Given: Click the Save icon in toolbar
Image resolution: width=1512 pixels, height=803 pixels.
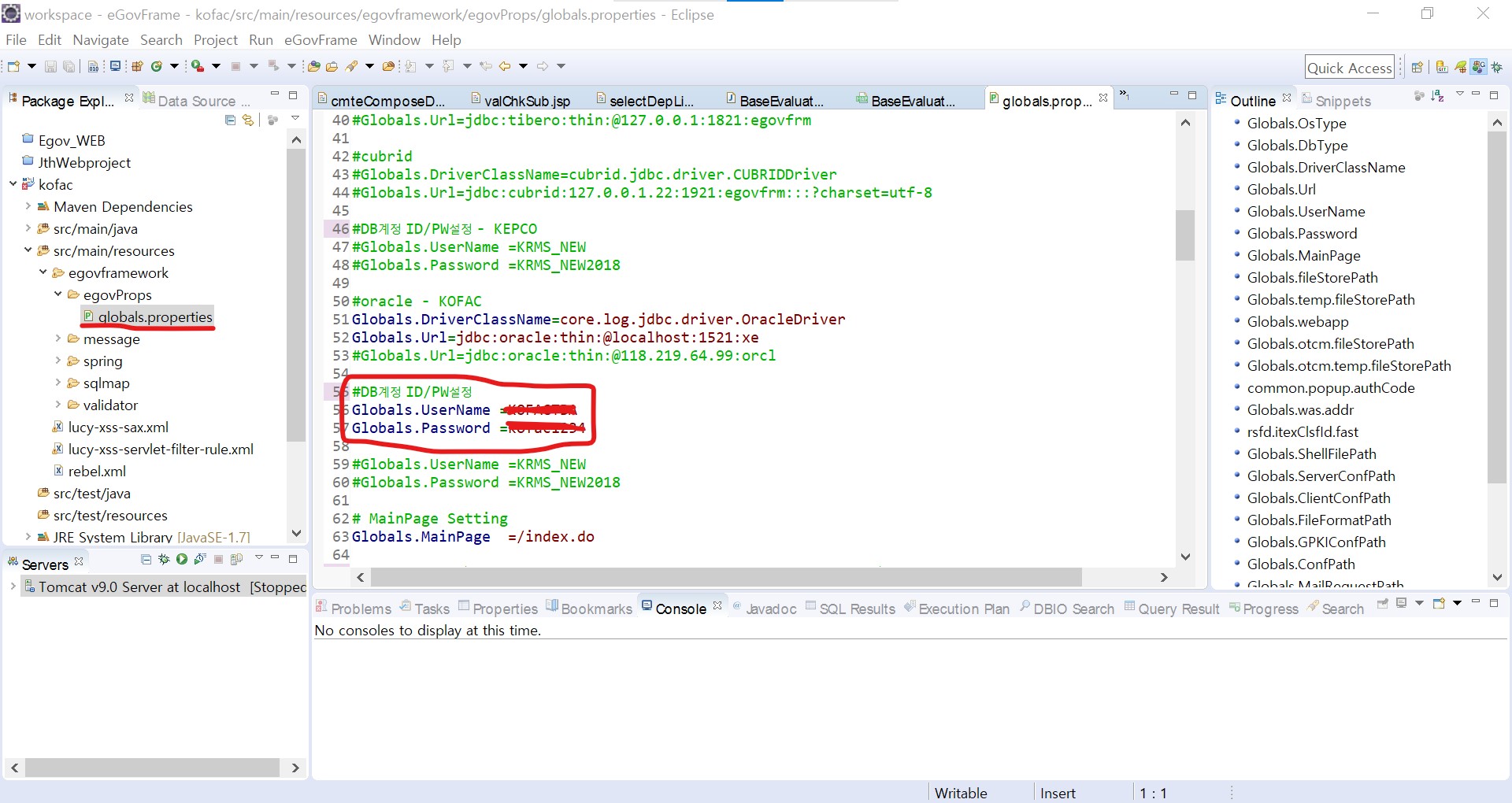Looking at the screenshot, I should [50, 66].
